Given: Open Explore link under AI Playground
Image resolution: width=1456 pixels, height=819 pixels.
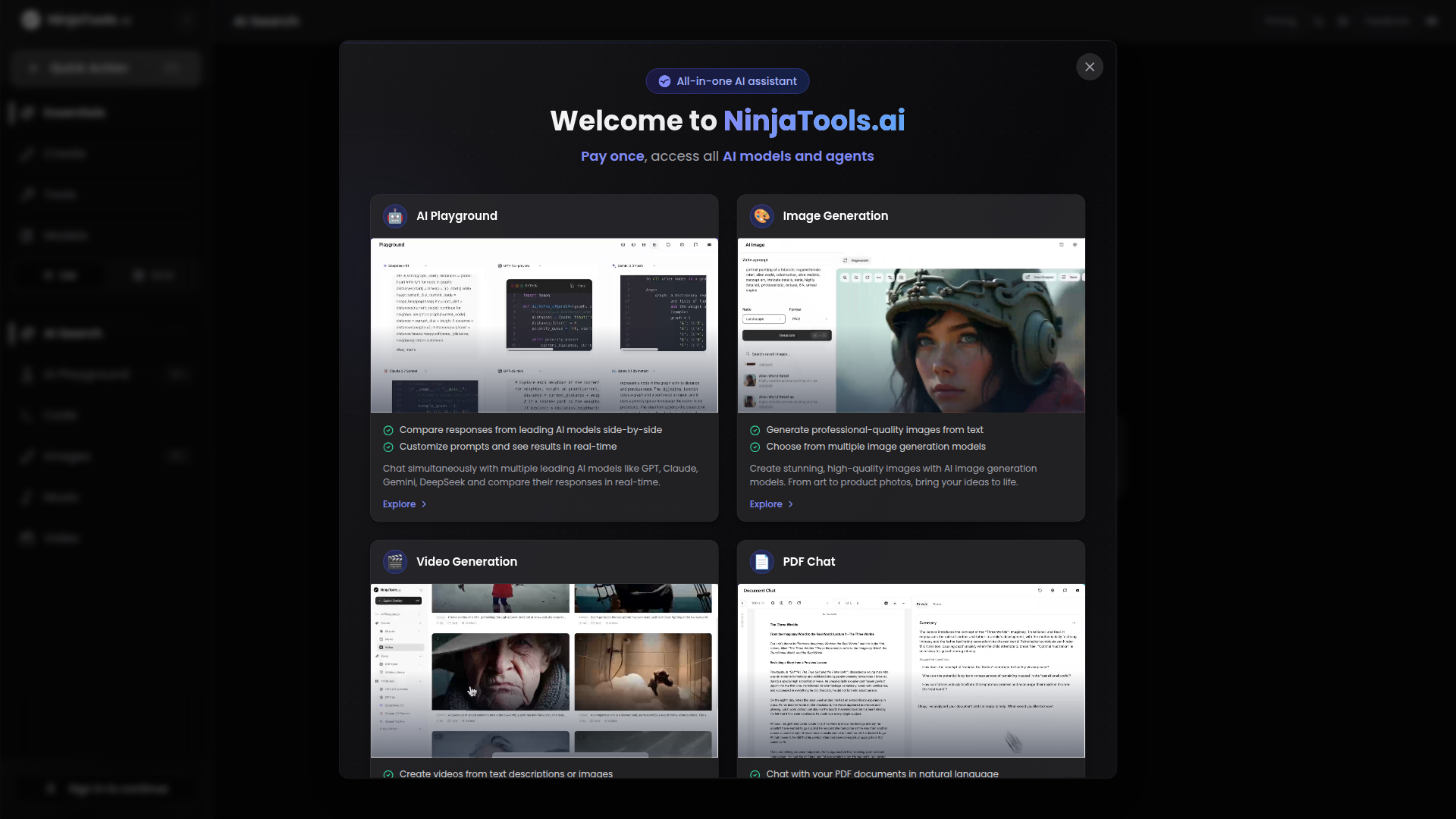Looking at the screenshot, I should click(x=405, y=504).
